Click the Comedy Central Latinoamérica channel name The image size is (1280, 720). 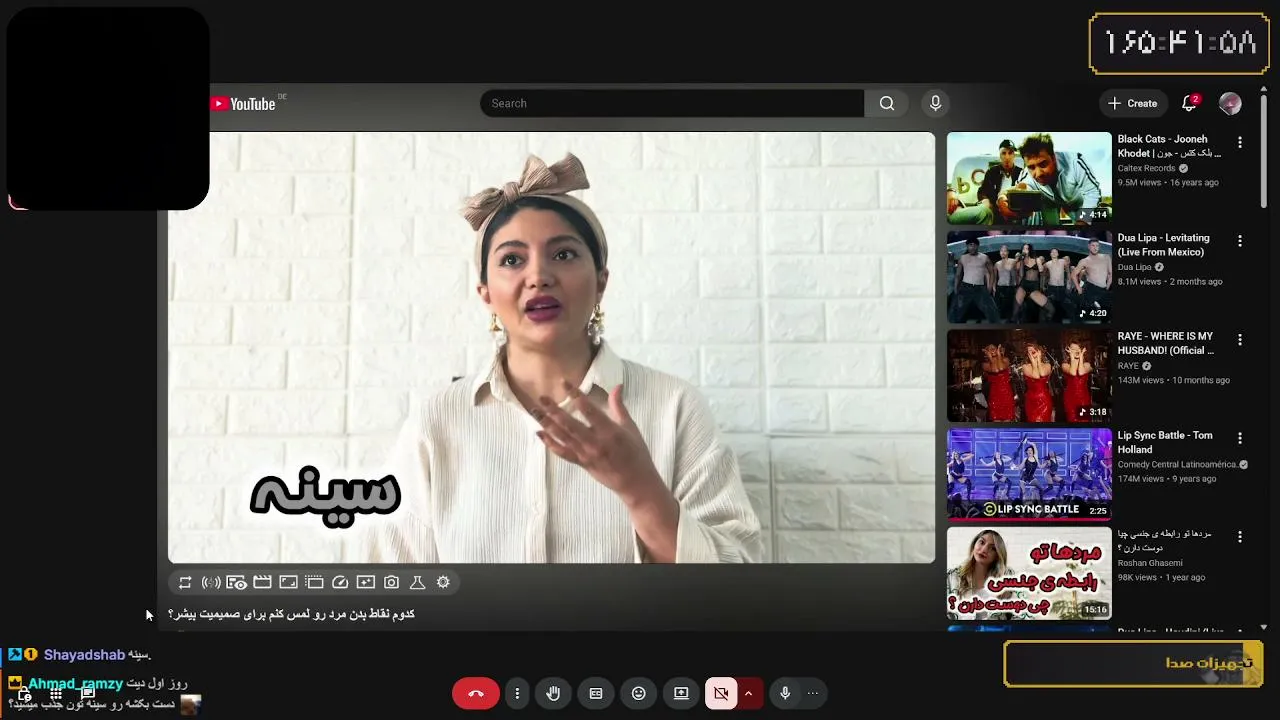coord(1177,464)
